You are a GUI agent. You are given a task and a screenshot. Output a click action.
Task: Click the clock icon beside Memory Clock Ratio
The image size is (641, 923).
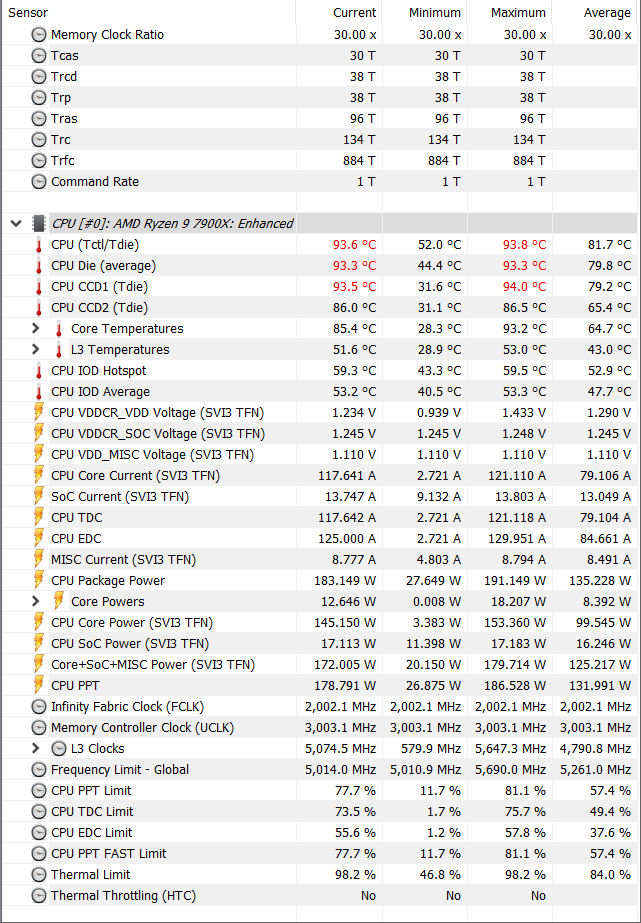(39, 35)
